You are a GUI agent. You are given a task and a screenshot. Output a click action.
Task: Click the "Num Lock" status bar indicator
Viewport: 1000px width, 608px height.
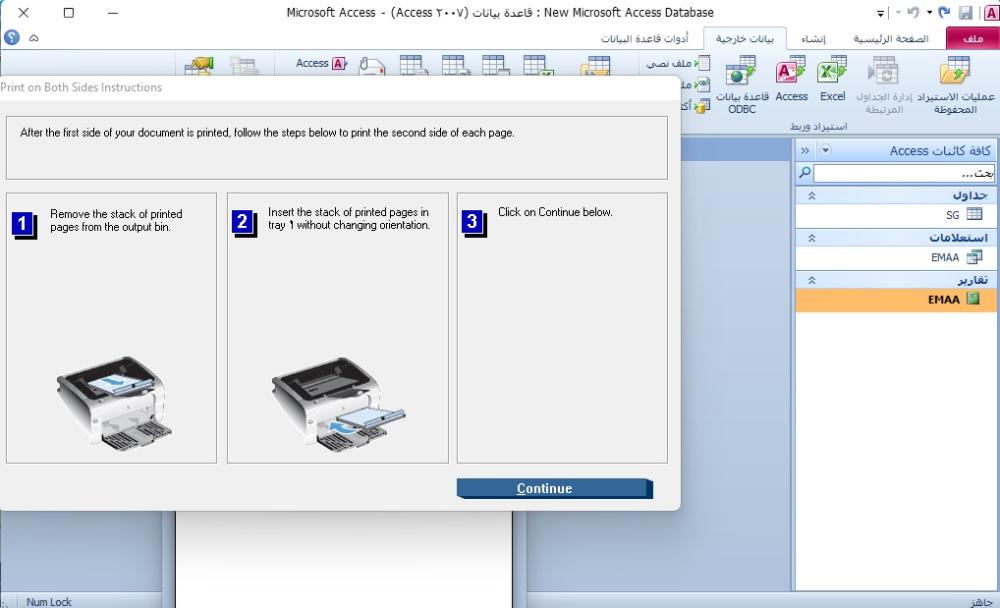(x=48, y=602)
